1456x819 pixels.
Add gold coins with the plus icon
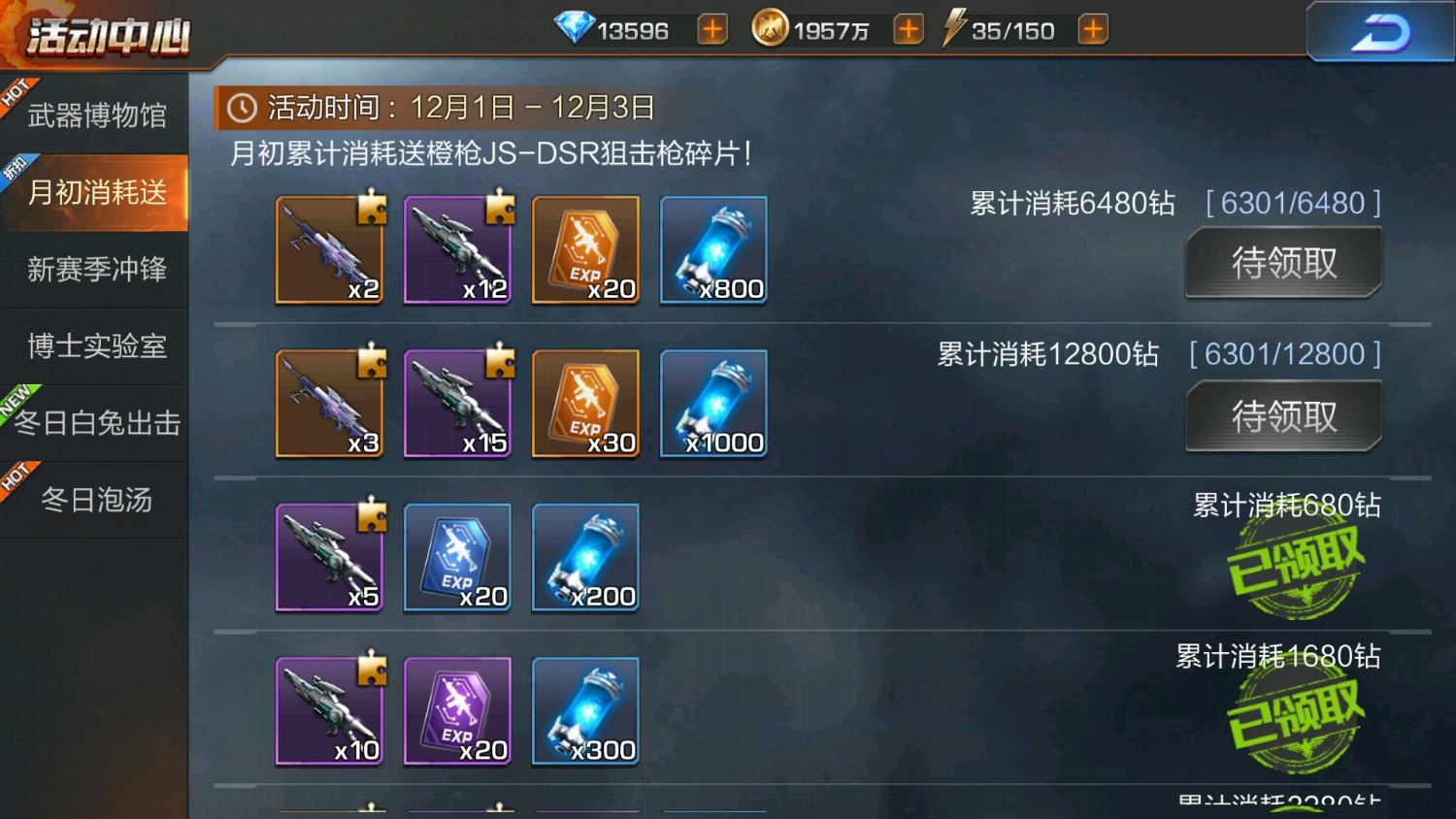coord(909,30)
